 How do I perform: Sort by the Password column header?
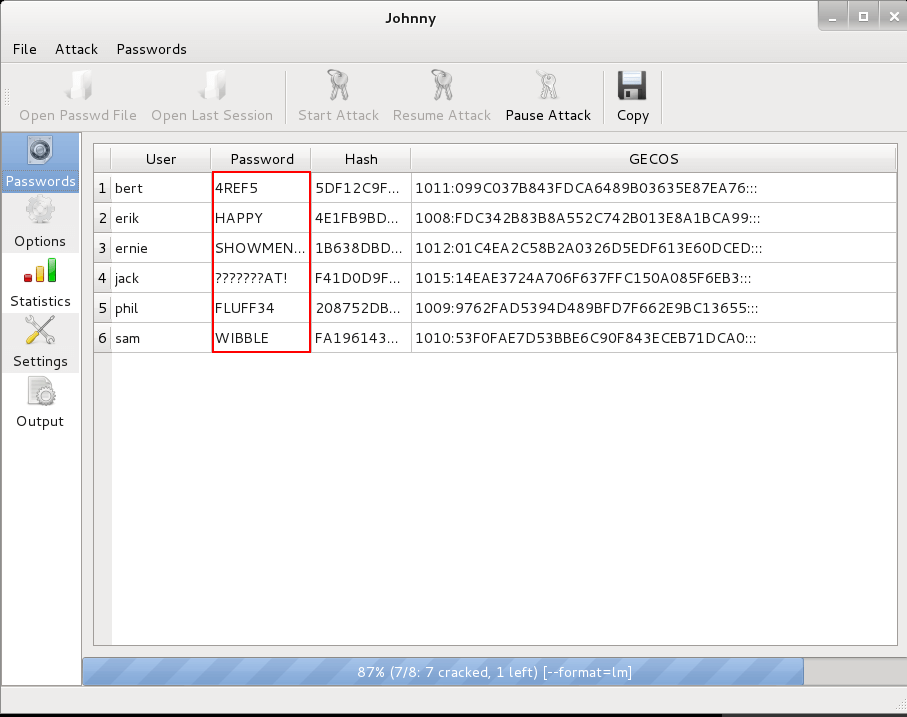point(262,159)
